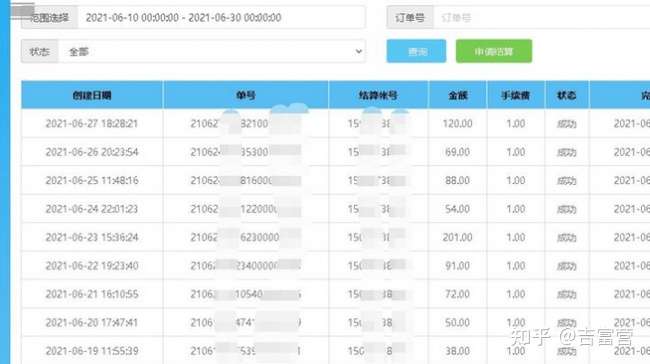Click the amount 201.00
The height and width of the screenshot is (364, 650).
457,237
